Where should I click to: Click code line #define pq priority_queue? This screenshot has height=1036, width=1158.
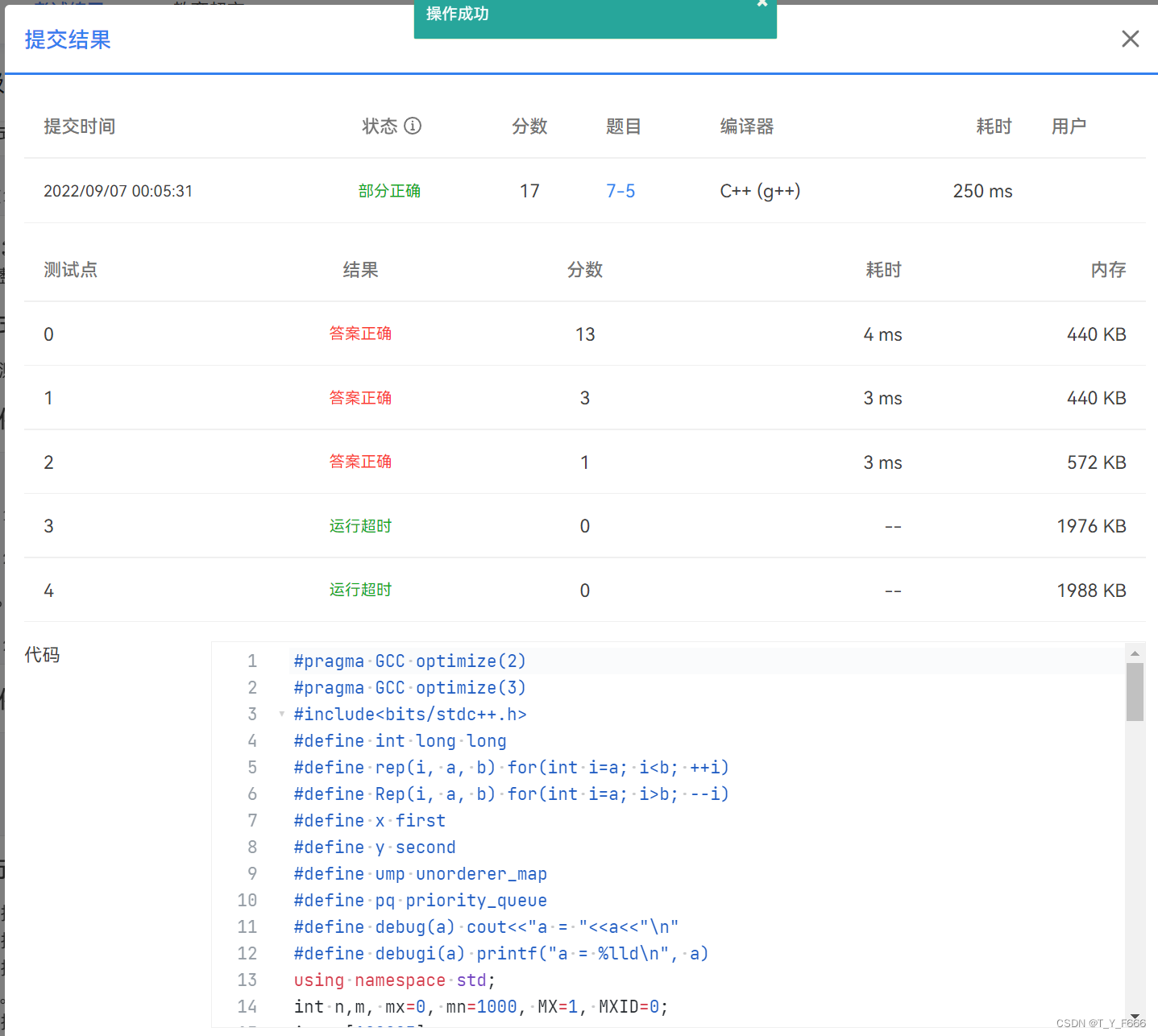[x=421, y=901]
